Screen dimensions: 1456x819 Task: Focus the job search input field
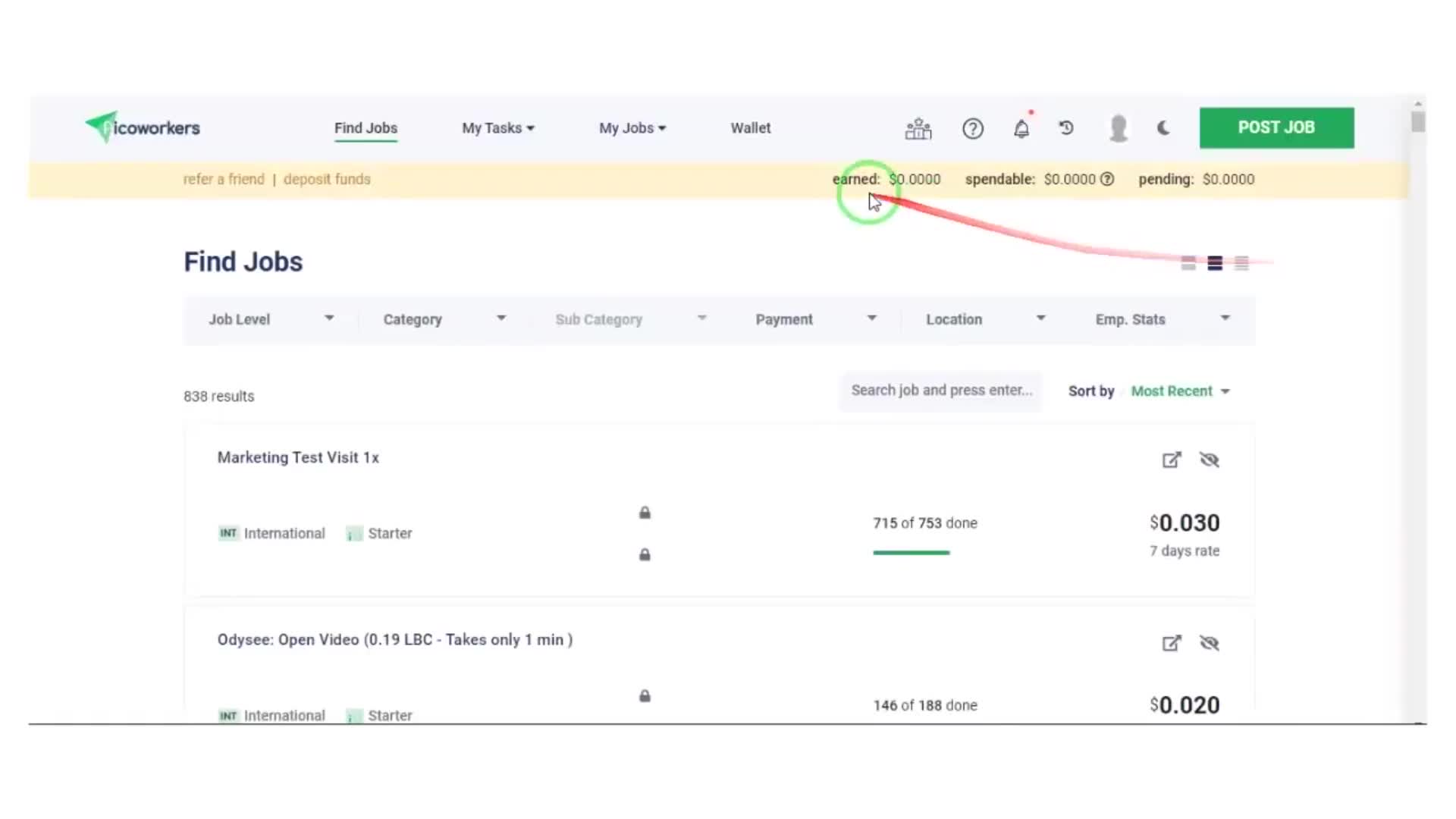tap(940, 391)
